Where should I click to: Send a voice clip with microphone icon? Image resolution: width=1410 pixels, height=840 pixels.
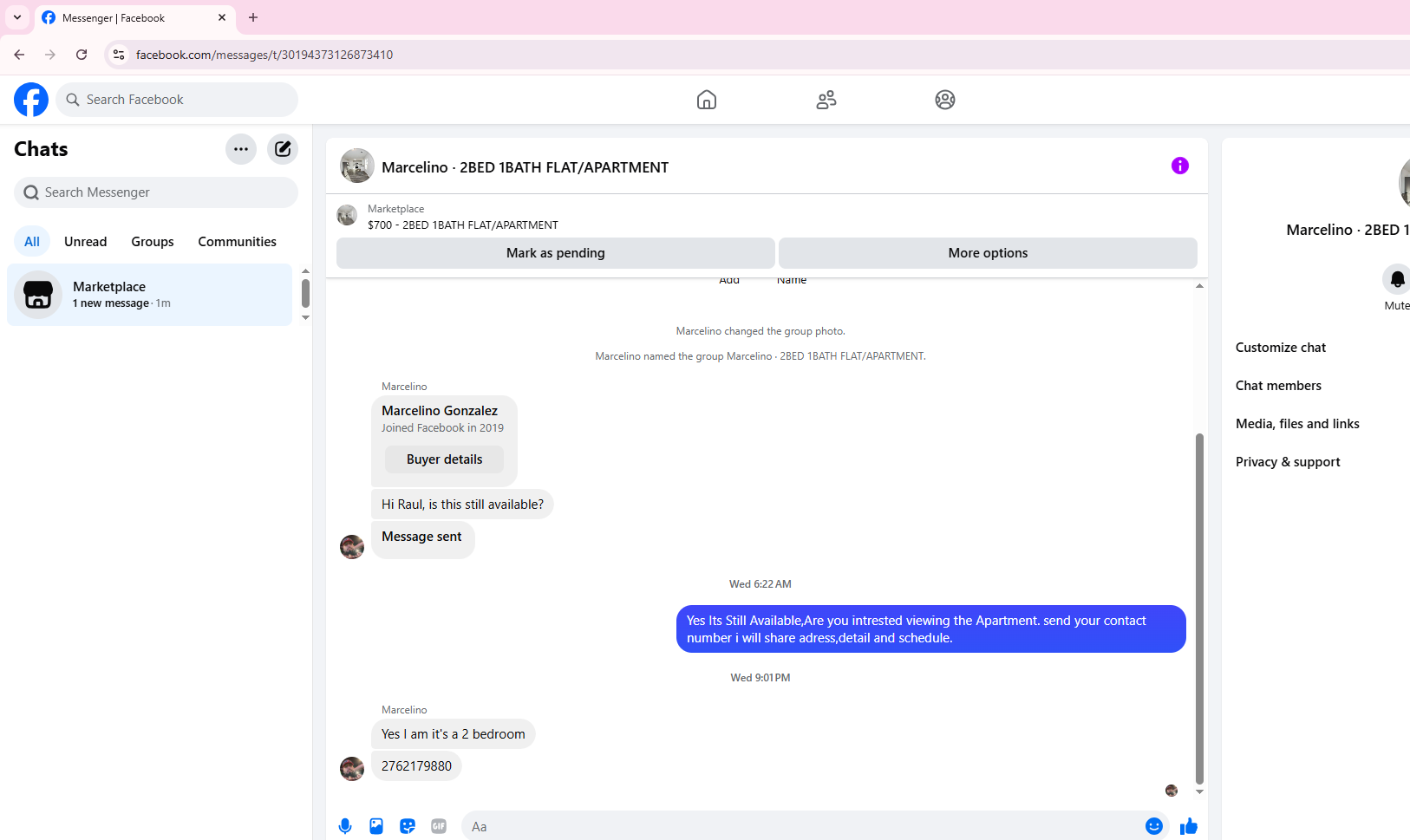(345, 826)
